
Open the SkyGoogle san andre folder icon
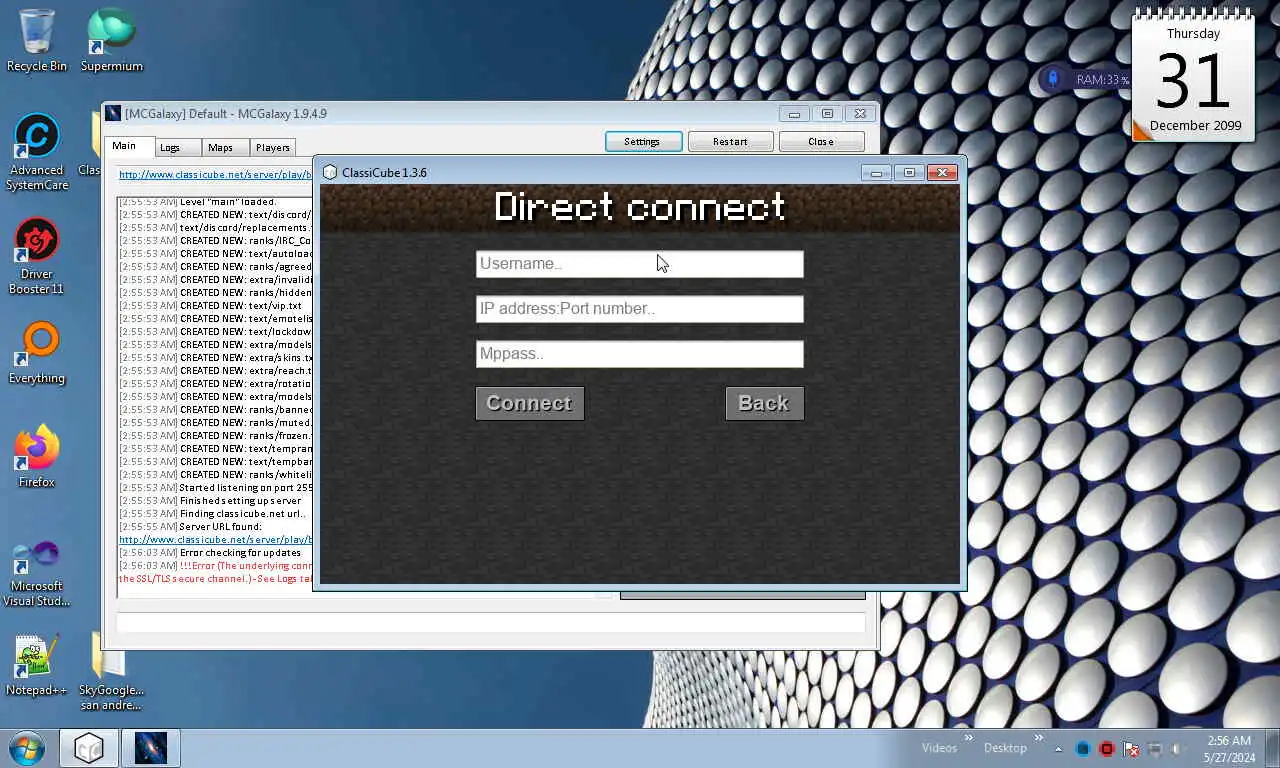pos(111,671)
